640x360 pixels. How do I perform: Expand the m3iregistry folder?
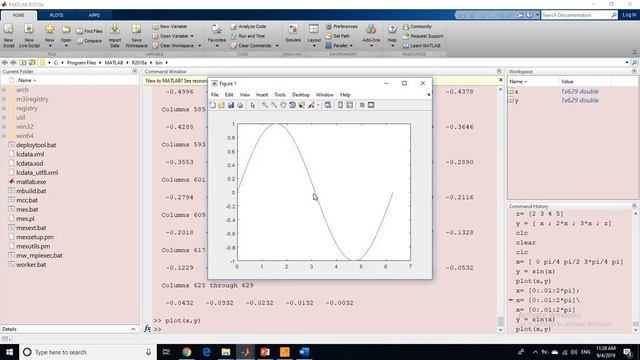[x=4, y=99]
